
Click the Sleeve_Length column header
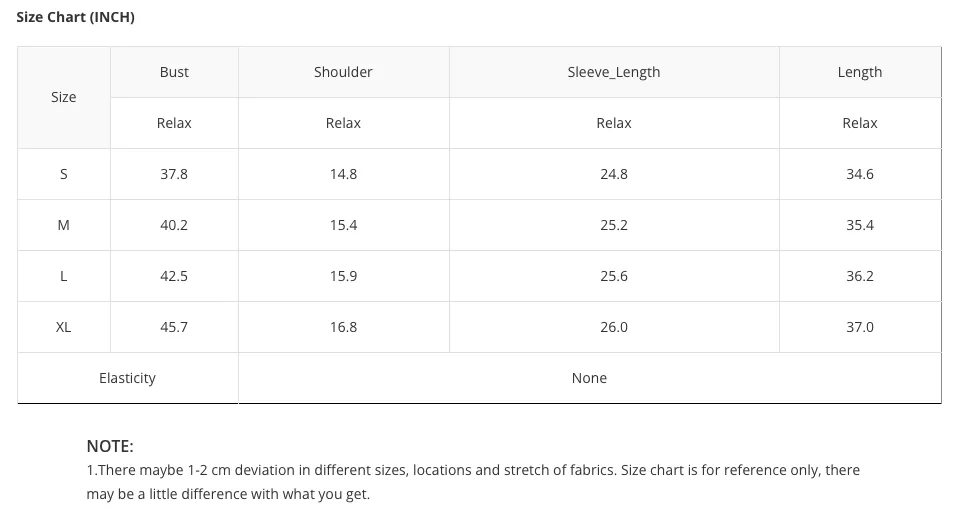pyautogui.click(x=614, y=72)
